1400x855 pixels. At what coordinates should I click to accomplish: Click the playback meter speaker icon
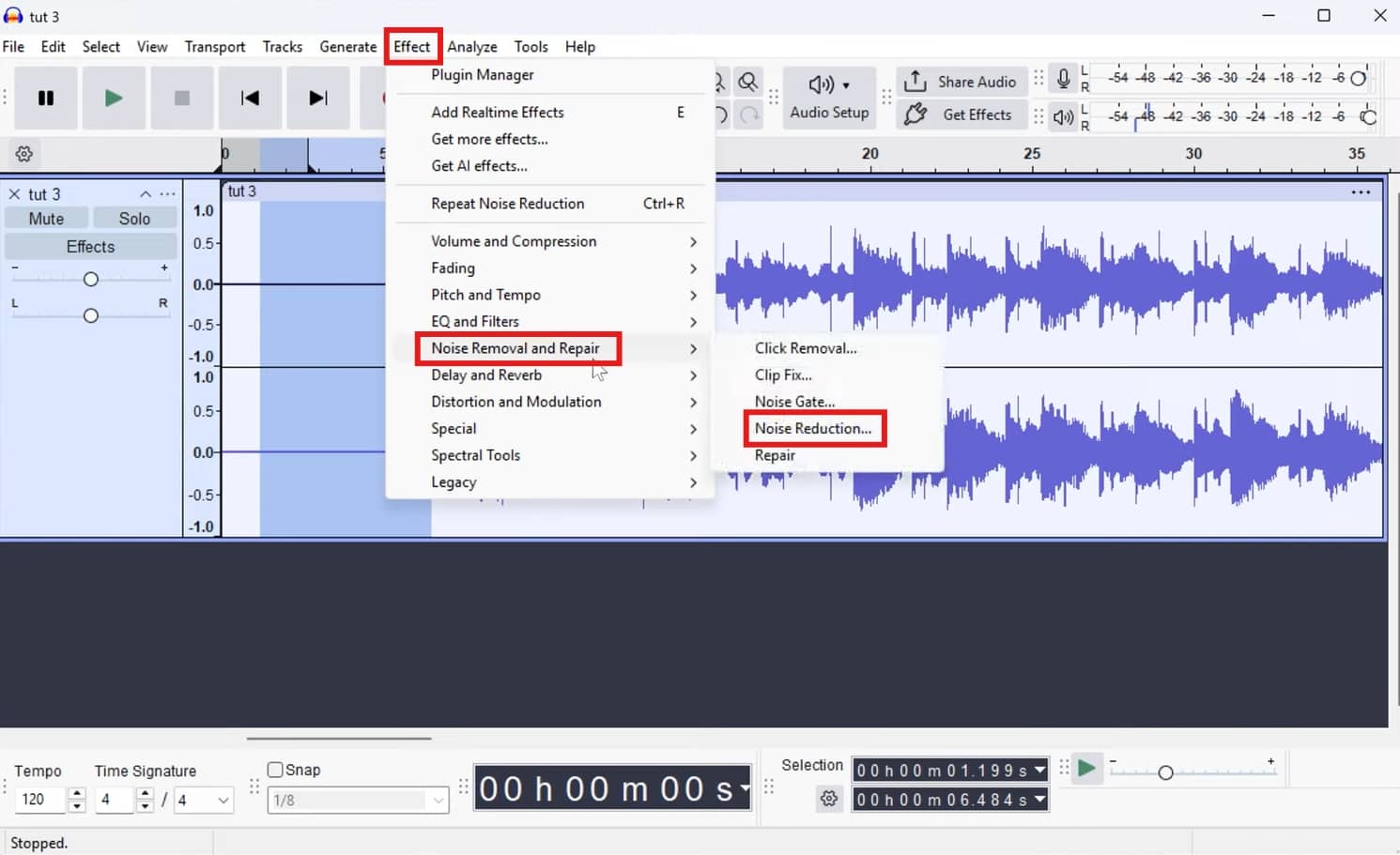click(x=1063, y=117)
